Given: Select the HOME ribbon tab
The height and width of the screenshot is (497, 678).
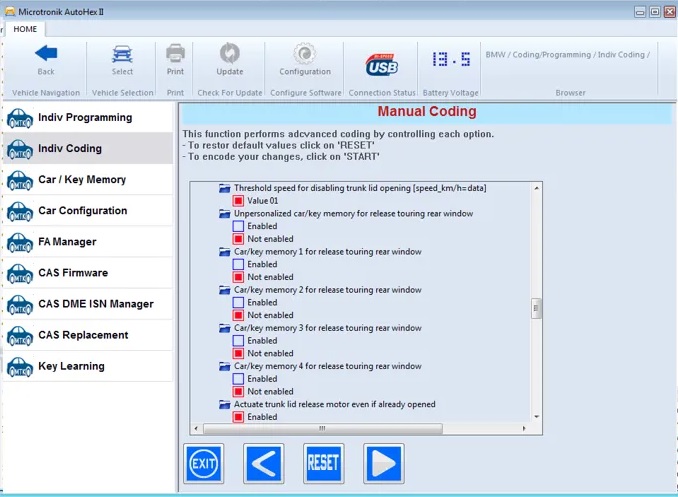Looking at the screenshot, I should 25,29.
